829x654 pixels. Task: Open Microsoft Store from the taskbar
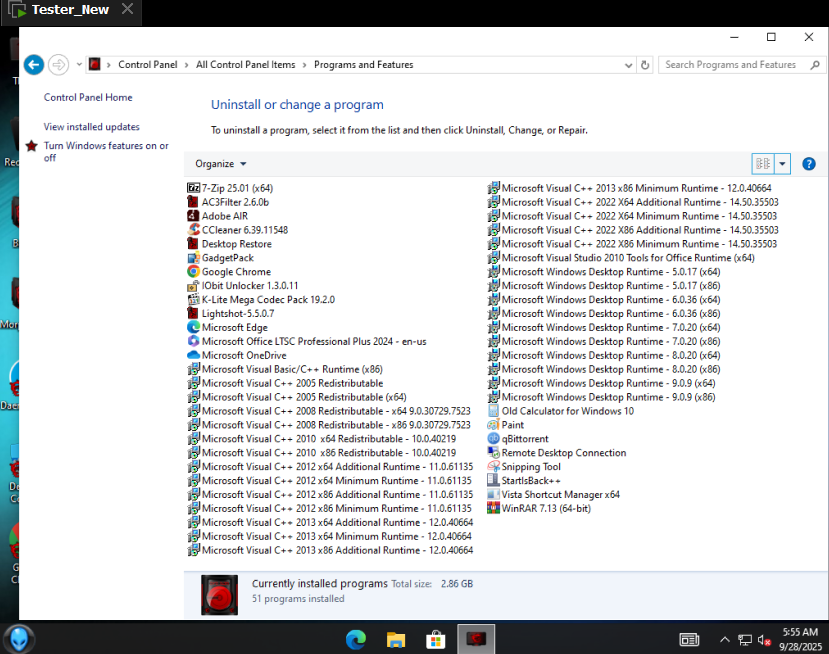[x=435, y=640]
